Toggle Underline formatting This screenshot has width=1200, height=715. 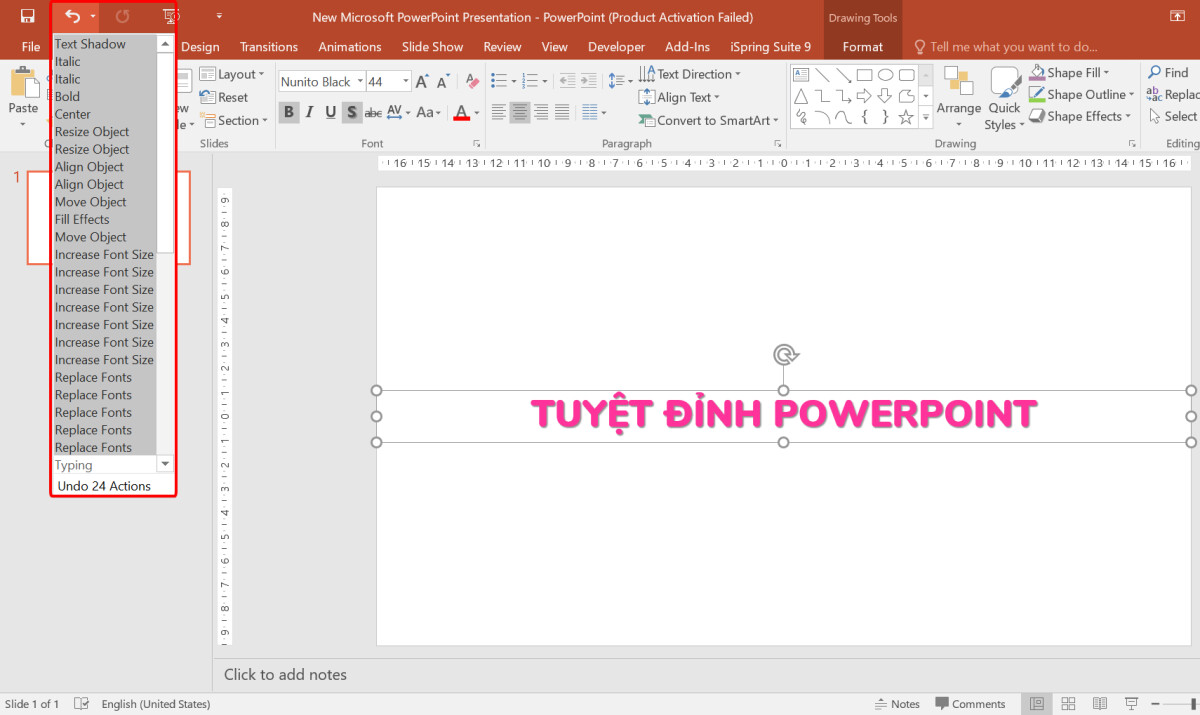[330, 113]
